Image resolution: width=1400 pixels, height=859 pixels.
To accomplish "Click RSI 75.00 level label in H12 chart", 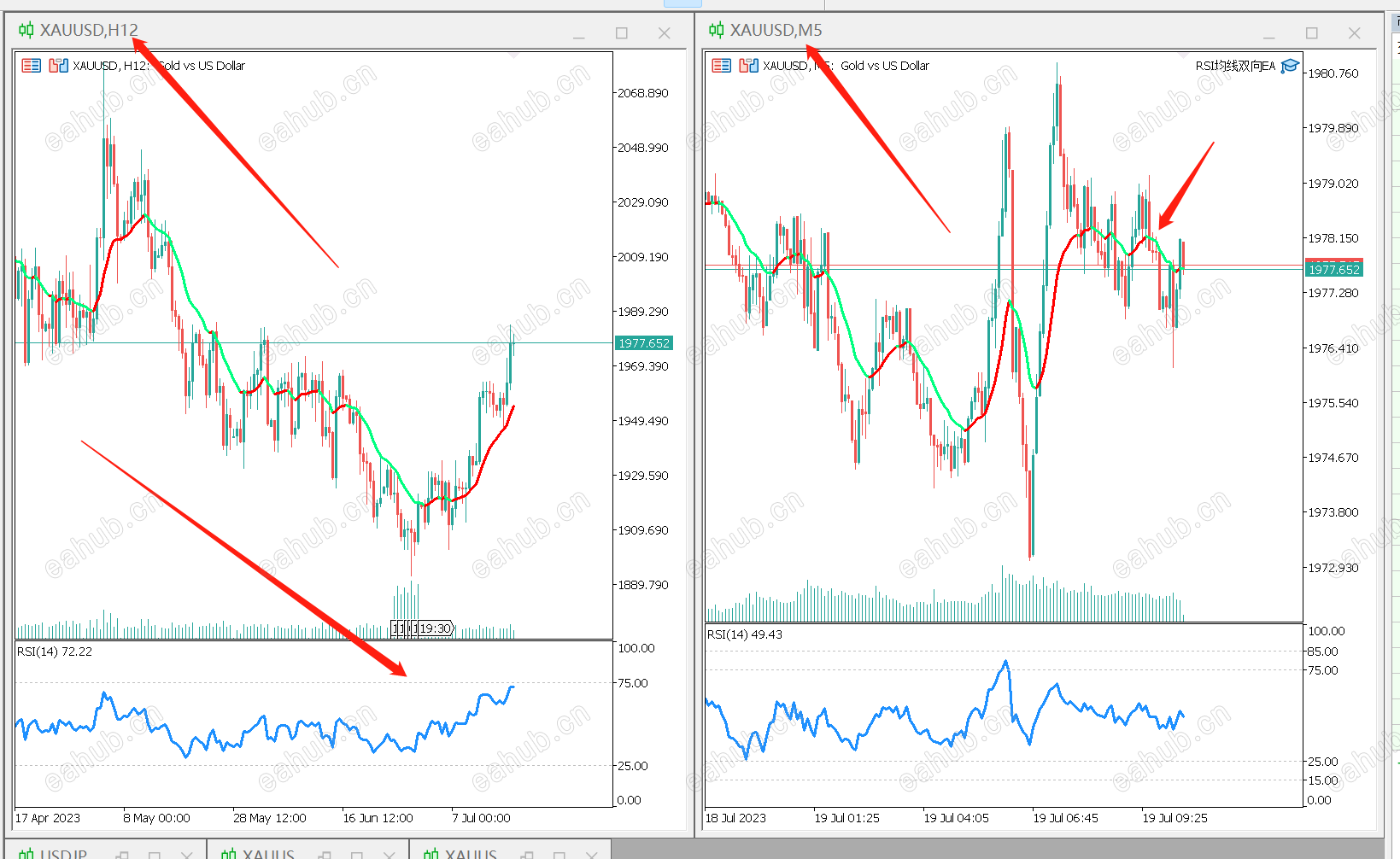I will (633, 683).
